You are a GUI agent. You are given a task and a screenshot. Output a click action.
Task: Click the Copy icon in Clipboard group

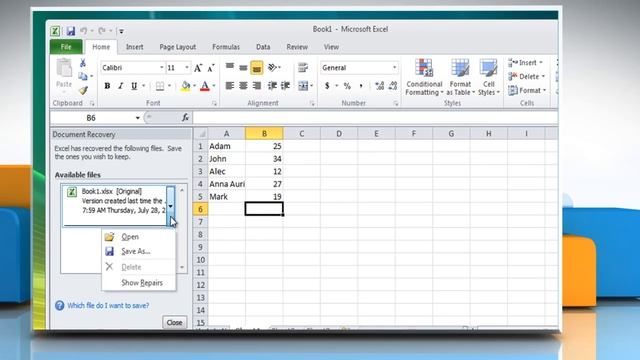tap(83, 76)
